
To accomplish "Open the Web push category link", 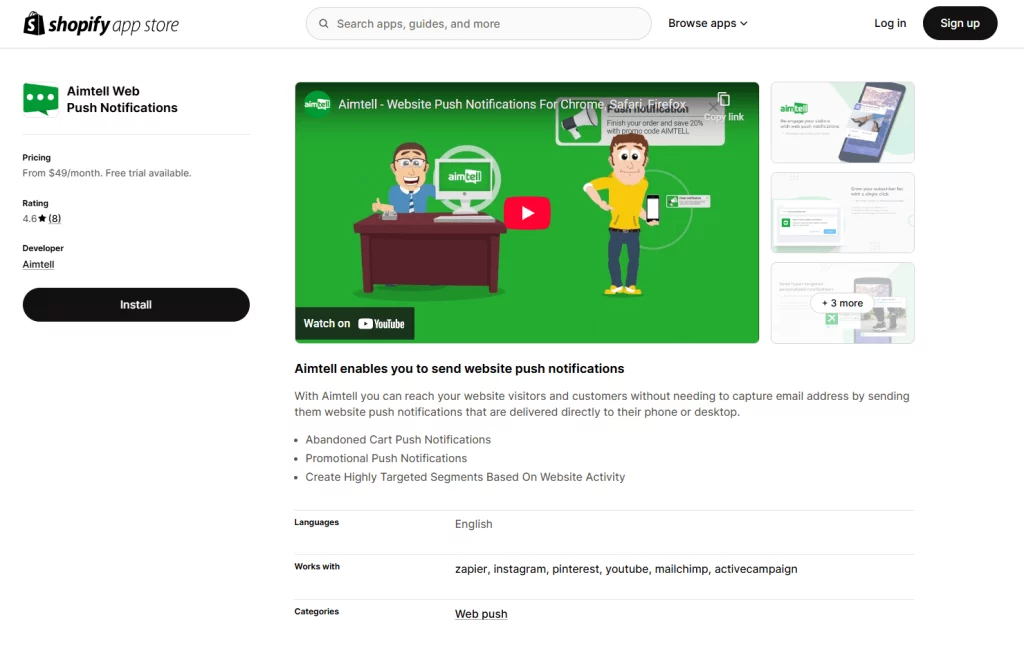I will pyautogui.click(x=481, y=614).
